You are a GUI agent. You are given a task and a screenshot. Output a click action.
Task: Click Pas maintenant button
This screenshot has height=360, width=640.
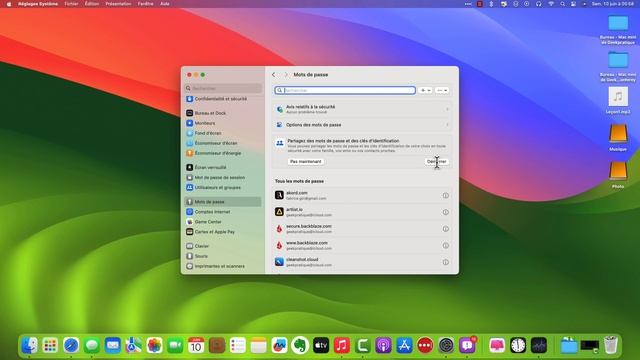click(x=305, y=162)
